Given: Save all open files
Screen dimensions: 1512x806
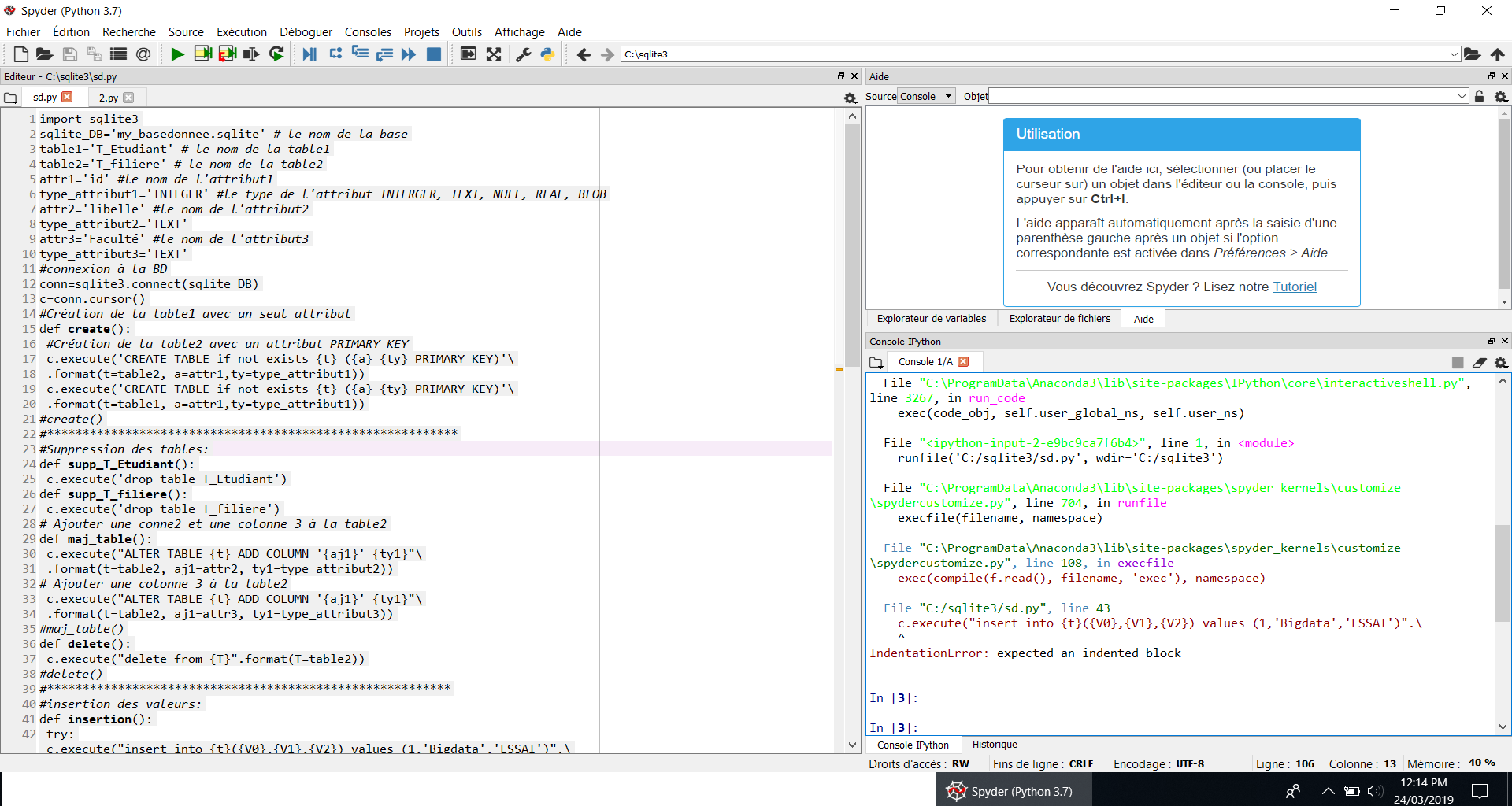Looking at the screenshot, I should [x=94, y=54].
